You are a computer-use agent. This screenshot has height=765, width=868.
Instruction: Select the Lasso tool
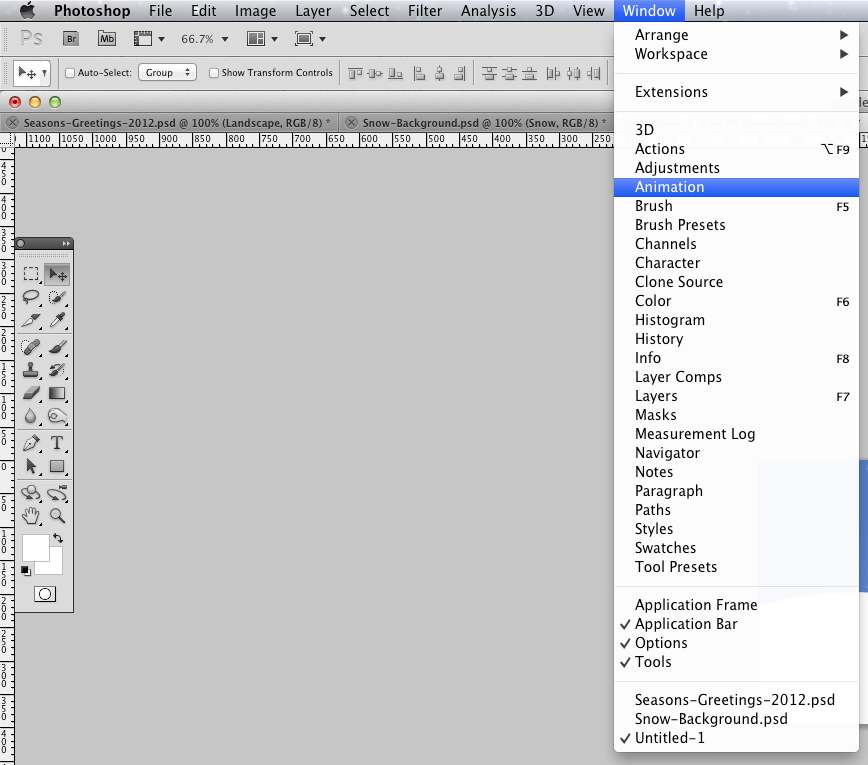pyautogui.click(x=31, y=297)
